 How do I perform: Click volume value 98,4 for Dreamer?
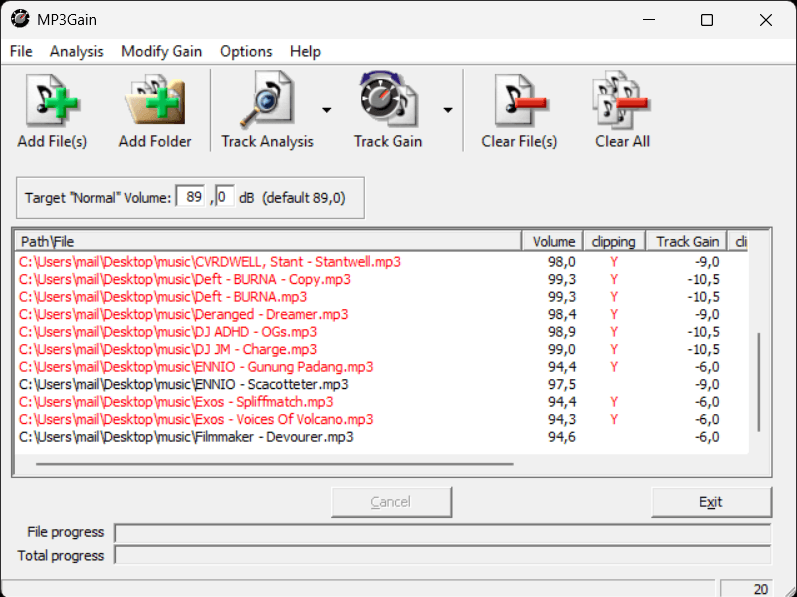(562, 314)
